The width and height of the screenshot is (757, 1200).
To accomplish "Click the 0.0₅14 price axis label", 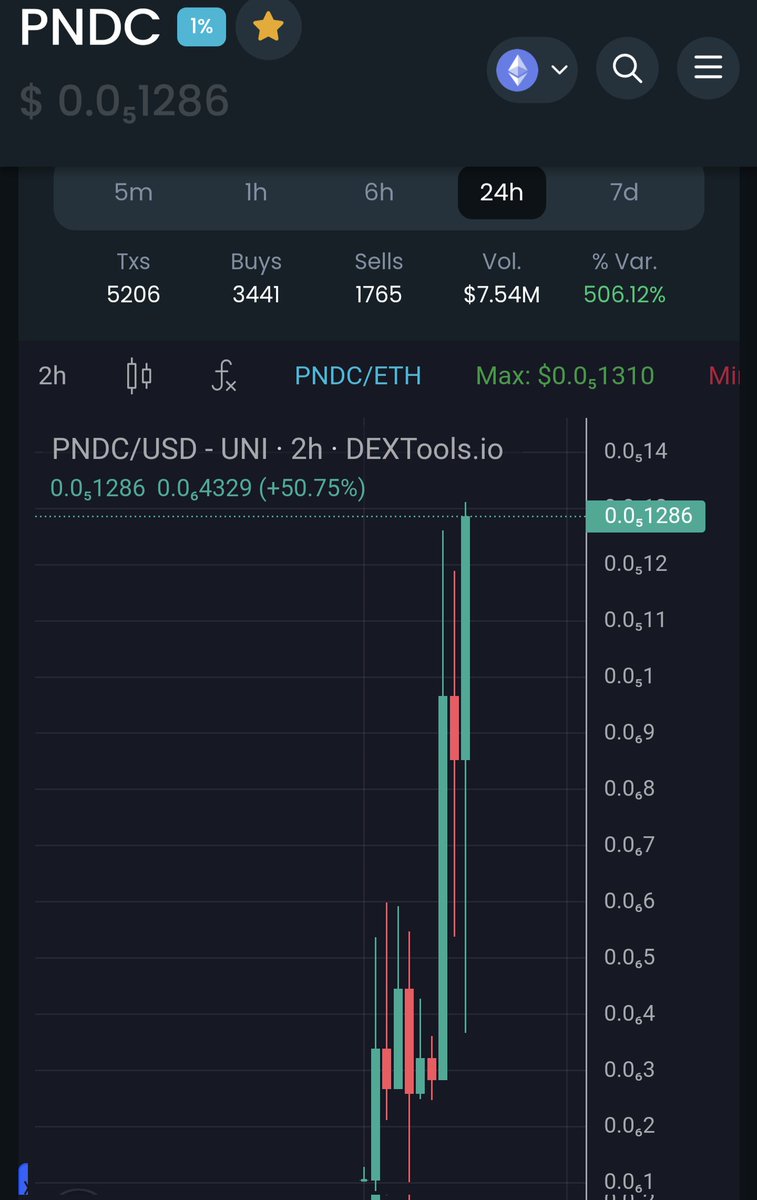I will point(635,451).
